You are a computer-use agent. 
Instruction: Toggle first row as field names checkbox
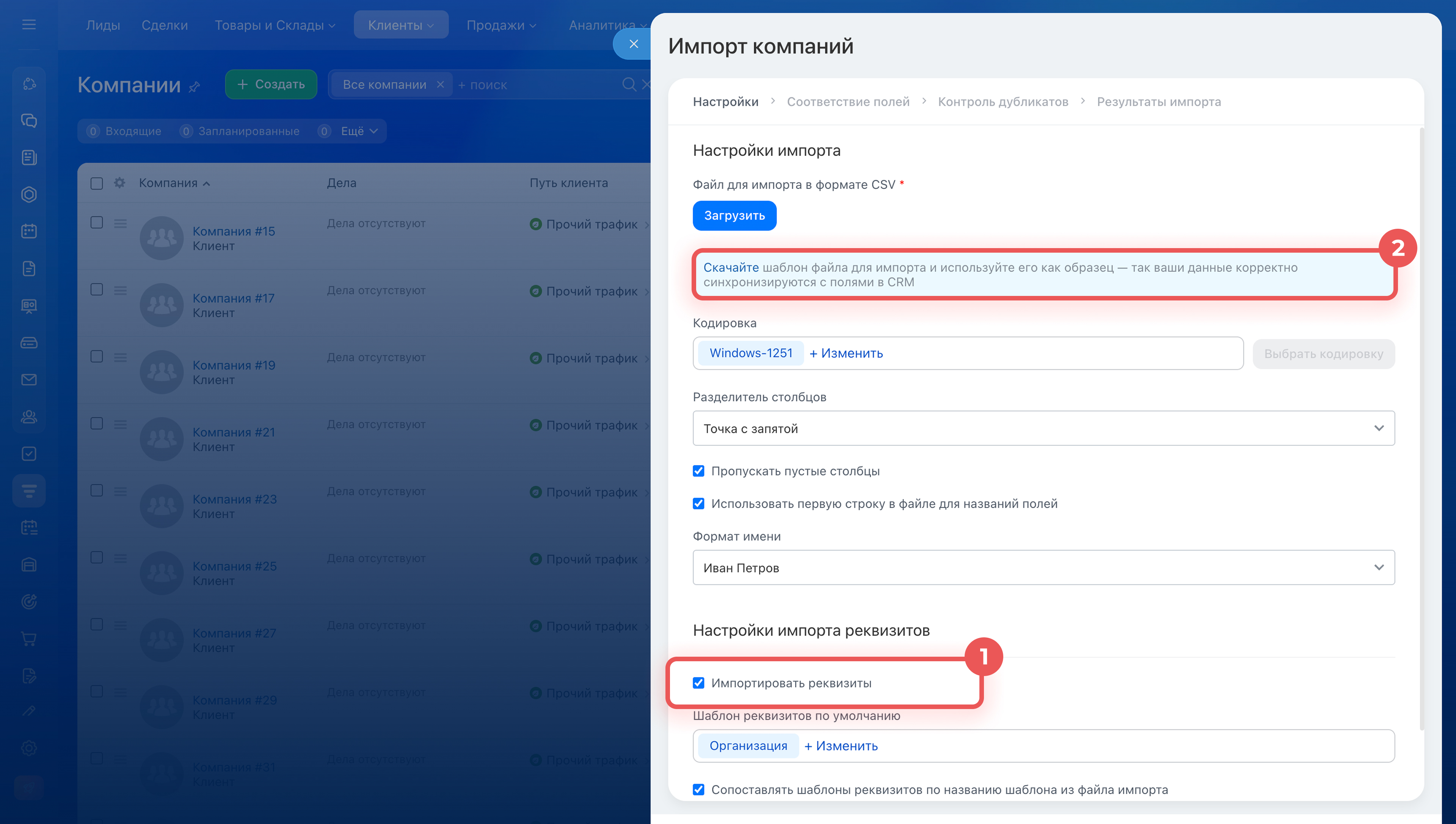[698, 504]
